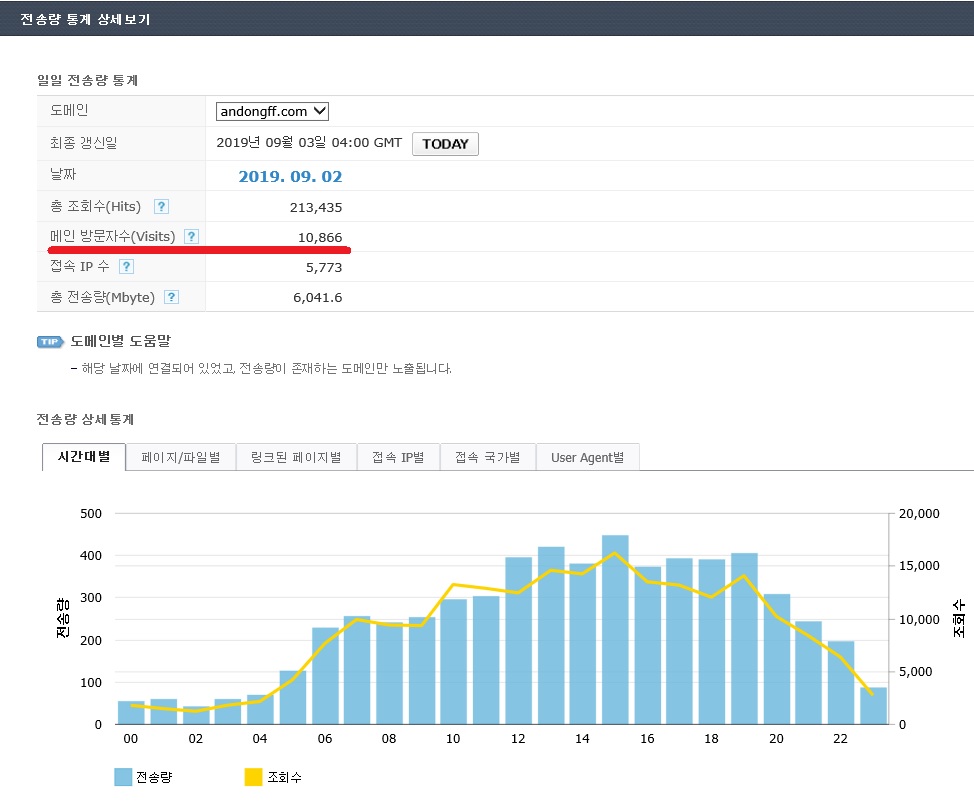
Task: Select the chart bar above the 00 label
Action: [131, 712]
